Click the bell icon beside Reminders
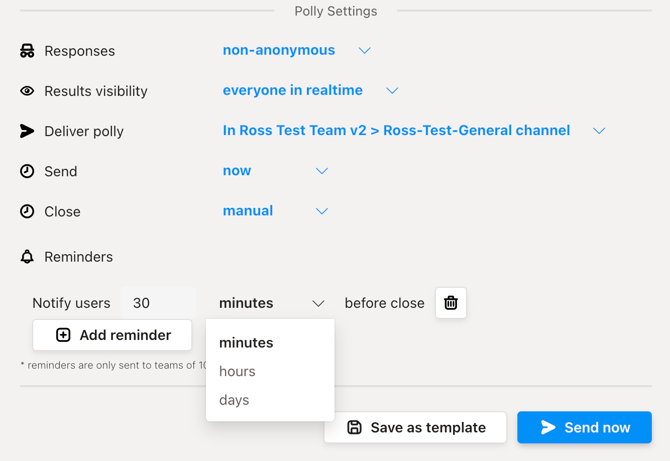The height and width of the screenshot is (461, 670). (x=27, y=257)
